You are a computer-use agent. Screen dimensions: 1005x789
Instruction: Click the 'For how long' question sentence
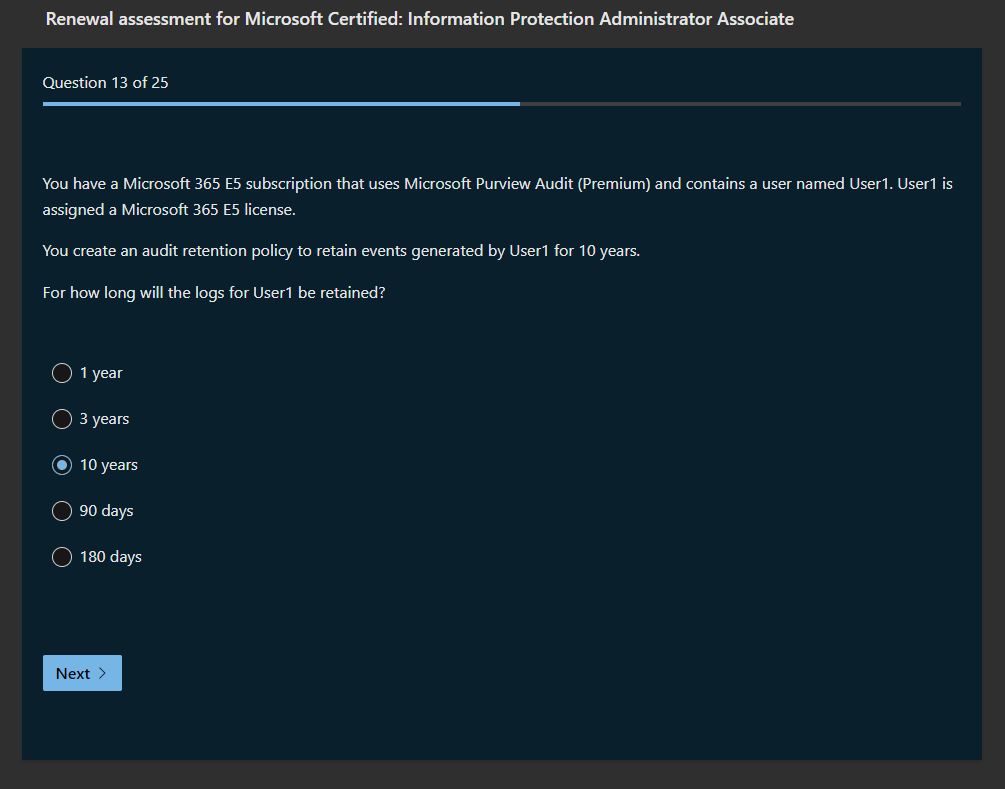(213, 293)
